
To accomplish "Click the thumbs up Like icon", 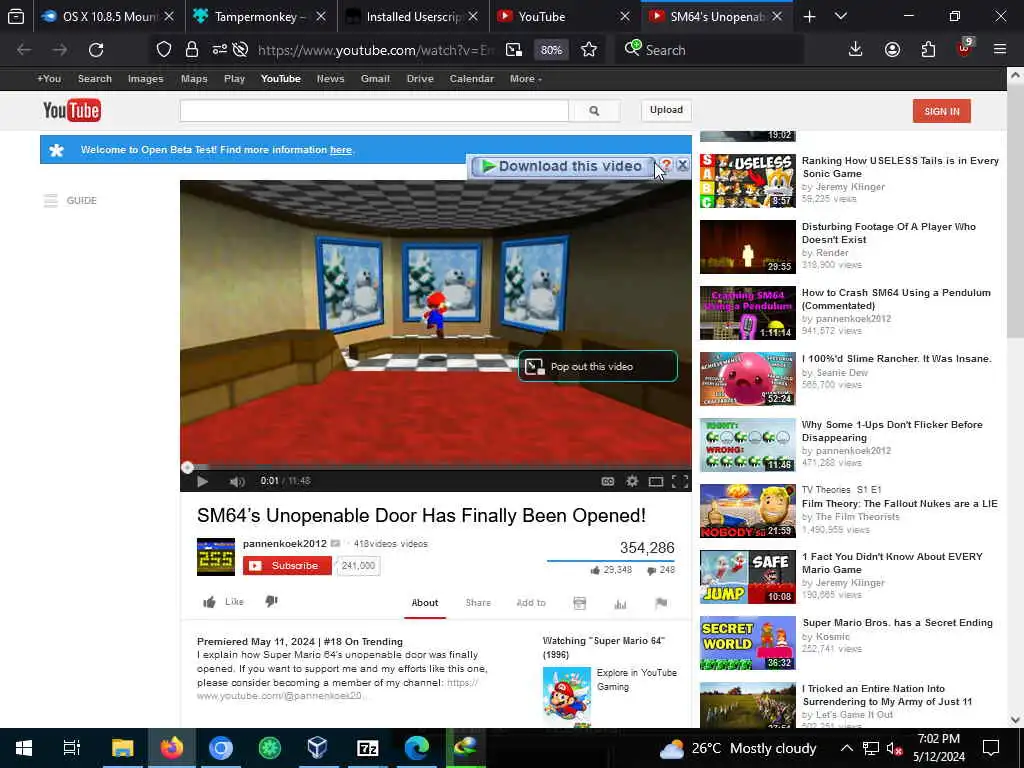I will [x=210, y=602].
